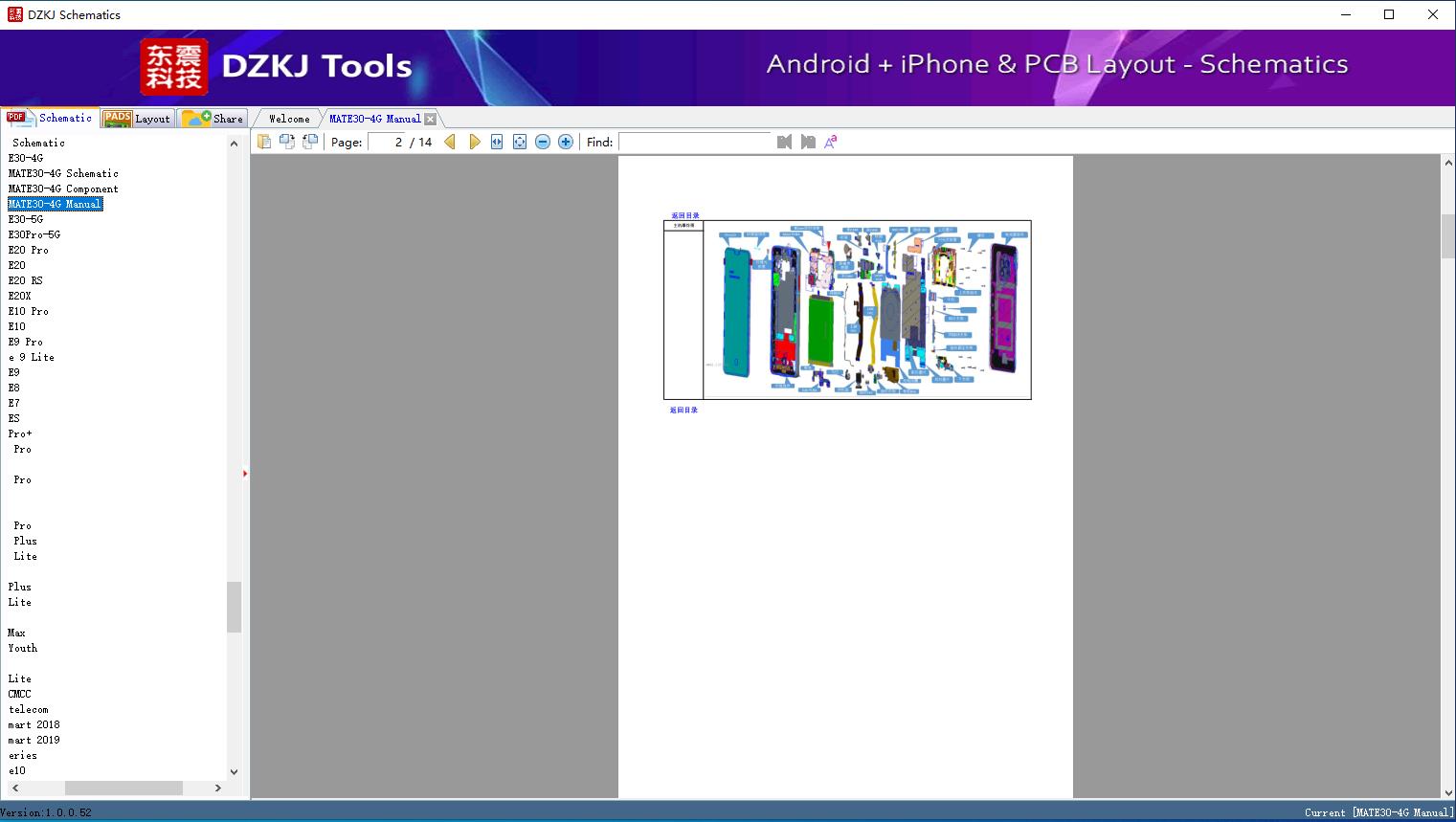Zoom out with the minus icon
1456x822 pixels.
[x=543, y=142]
